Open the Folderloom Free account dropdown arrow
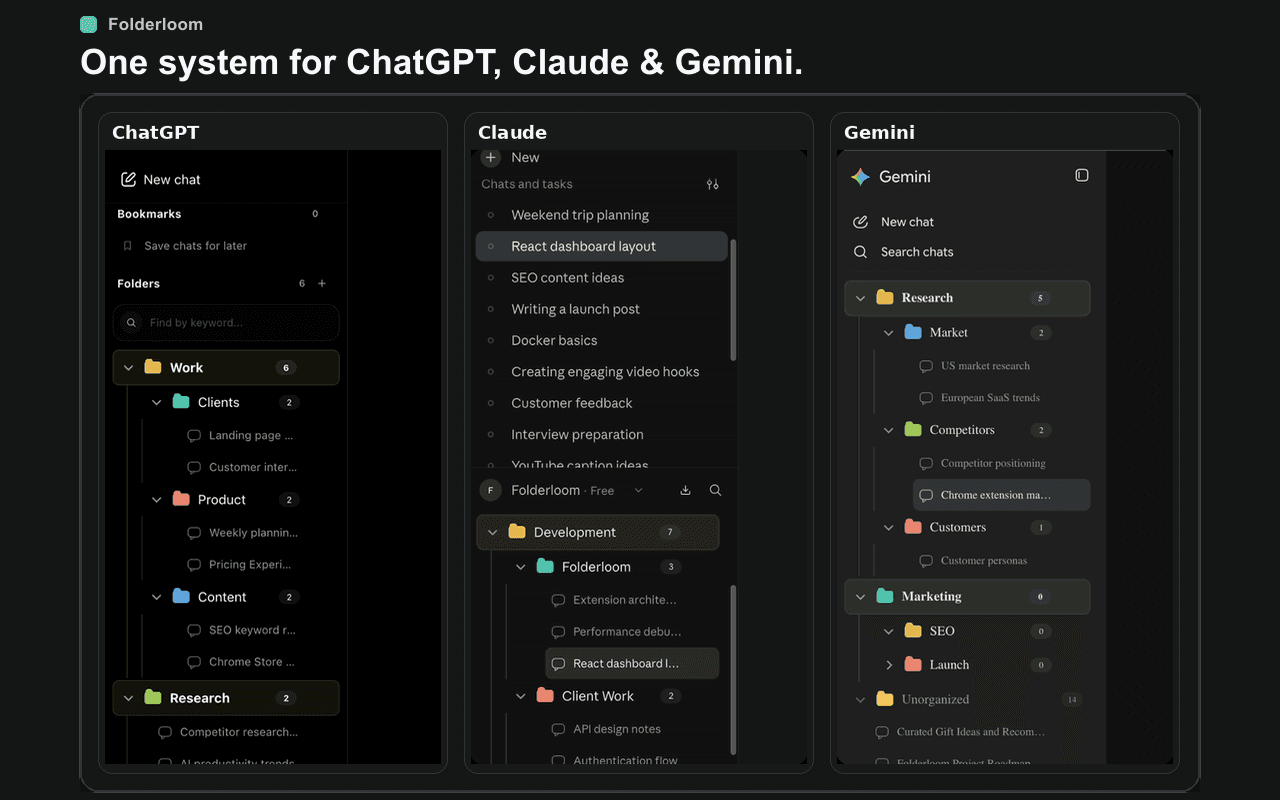 pyautogui.click(x=639, y=491)
